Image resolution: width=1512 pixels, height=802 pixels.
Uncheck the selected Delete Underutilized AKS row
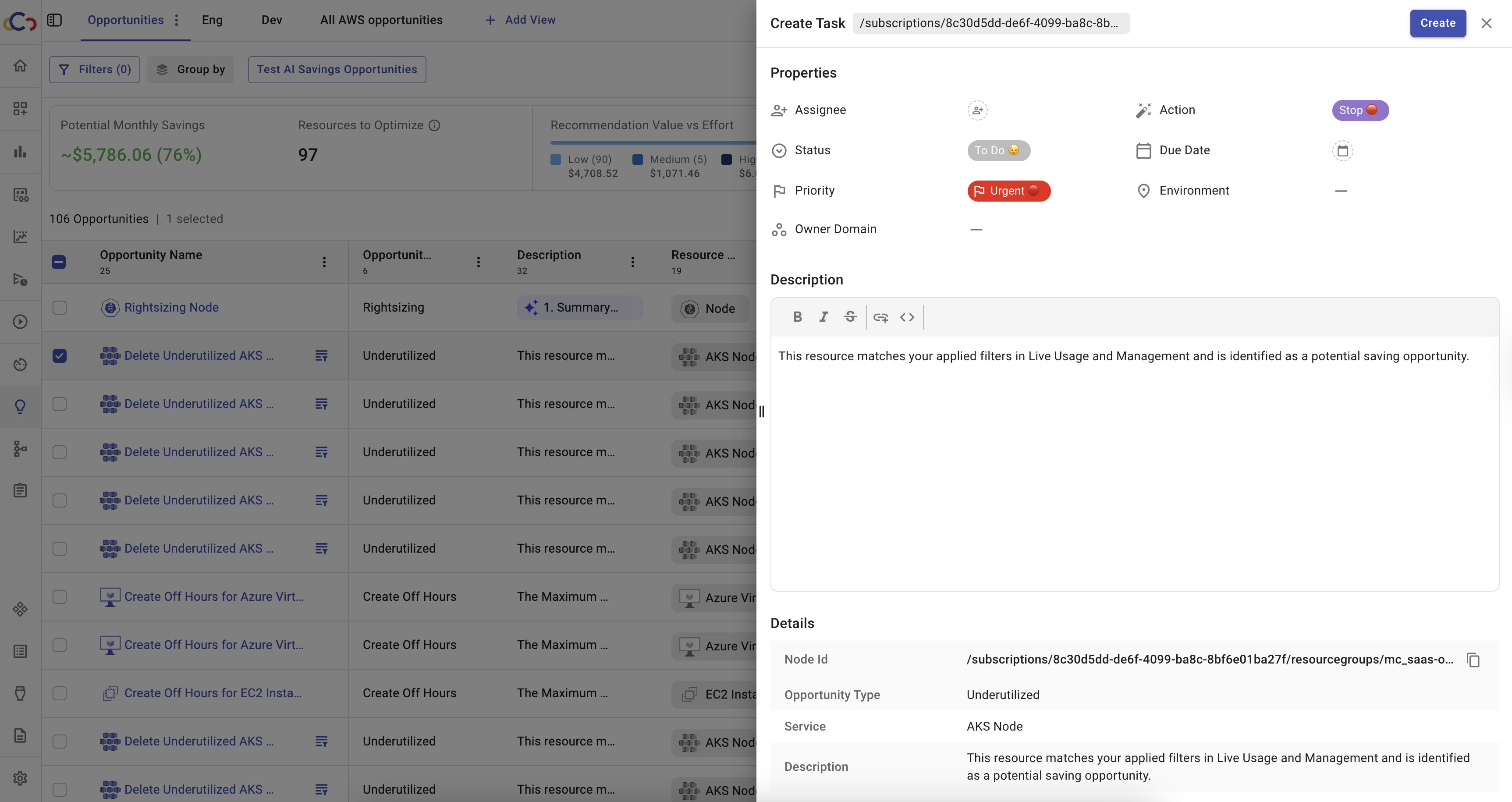coord(59,356)
